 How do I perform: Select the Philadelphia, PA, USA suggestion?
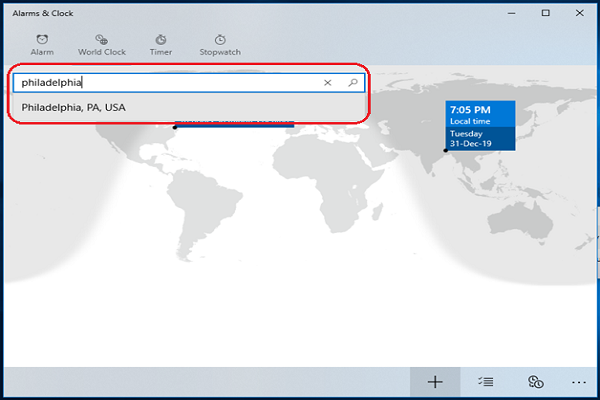coord(189,108)
